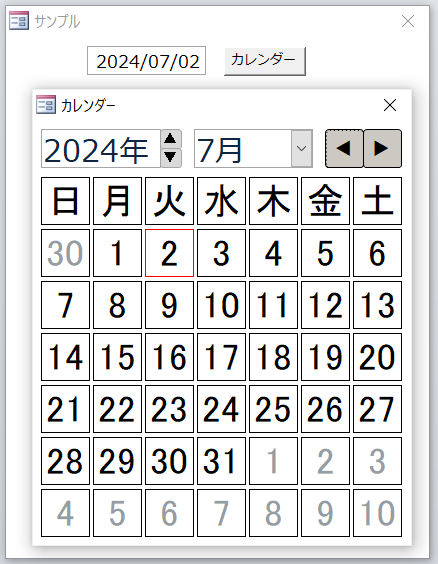Click the サンプル window form icon

click(x=19, y=21)
